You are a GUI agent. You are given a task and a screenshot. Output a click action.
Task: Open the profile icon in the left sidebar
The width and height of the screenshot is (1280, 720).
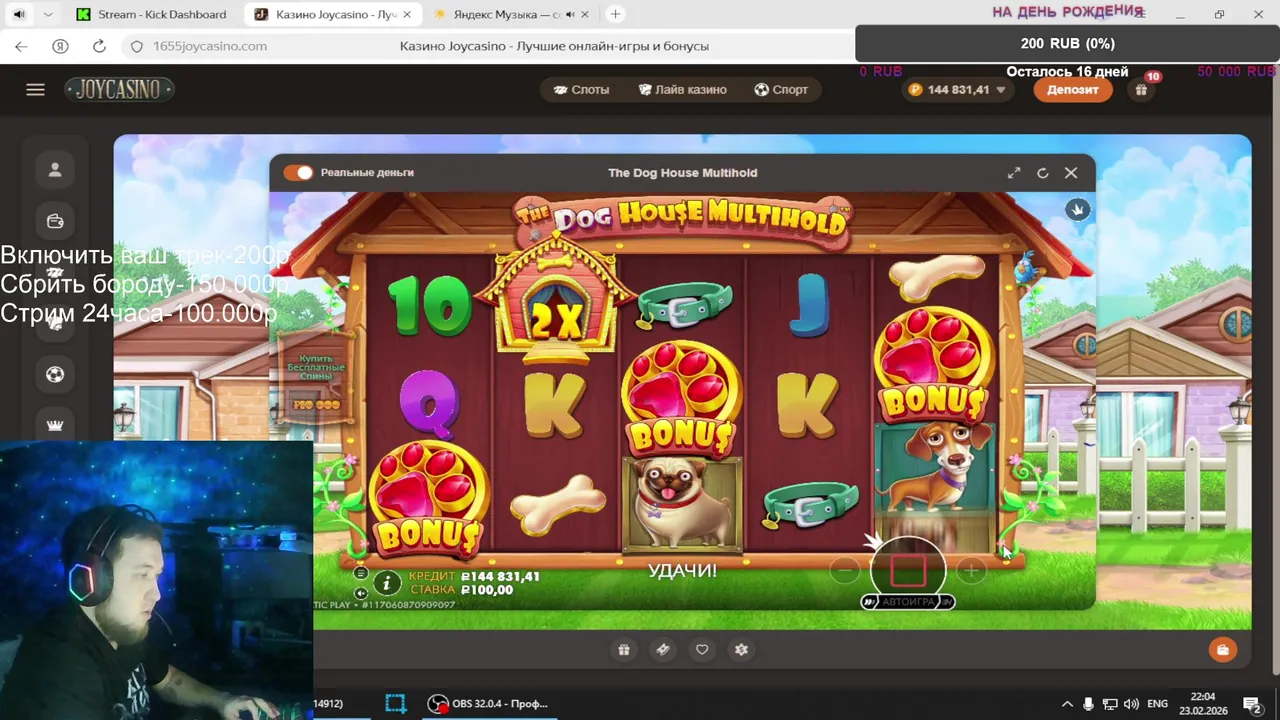click(55, 170)
